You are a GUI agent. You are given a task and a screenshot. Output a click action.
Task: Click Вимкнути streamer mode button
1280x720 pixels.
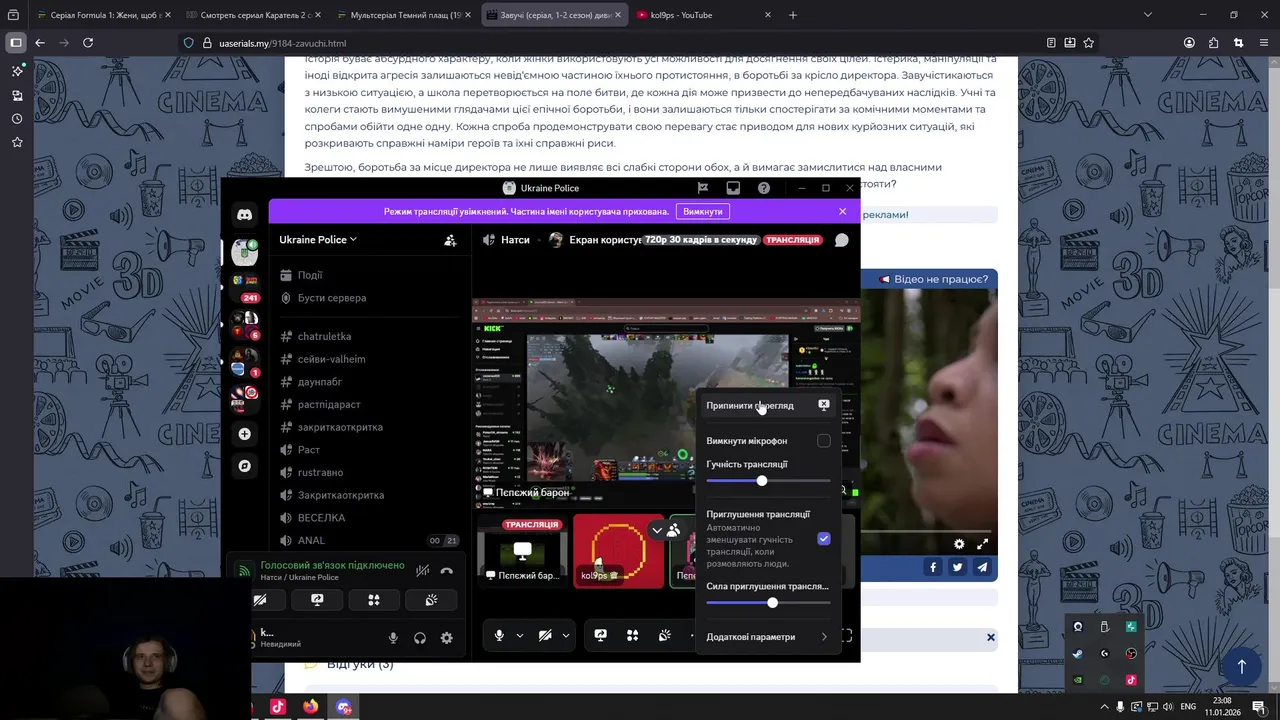pyautogui.click(x=703, y=212)
